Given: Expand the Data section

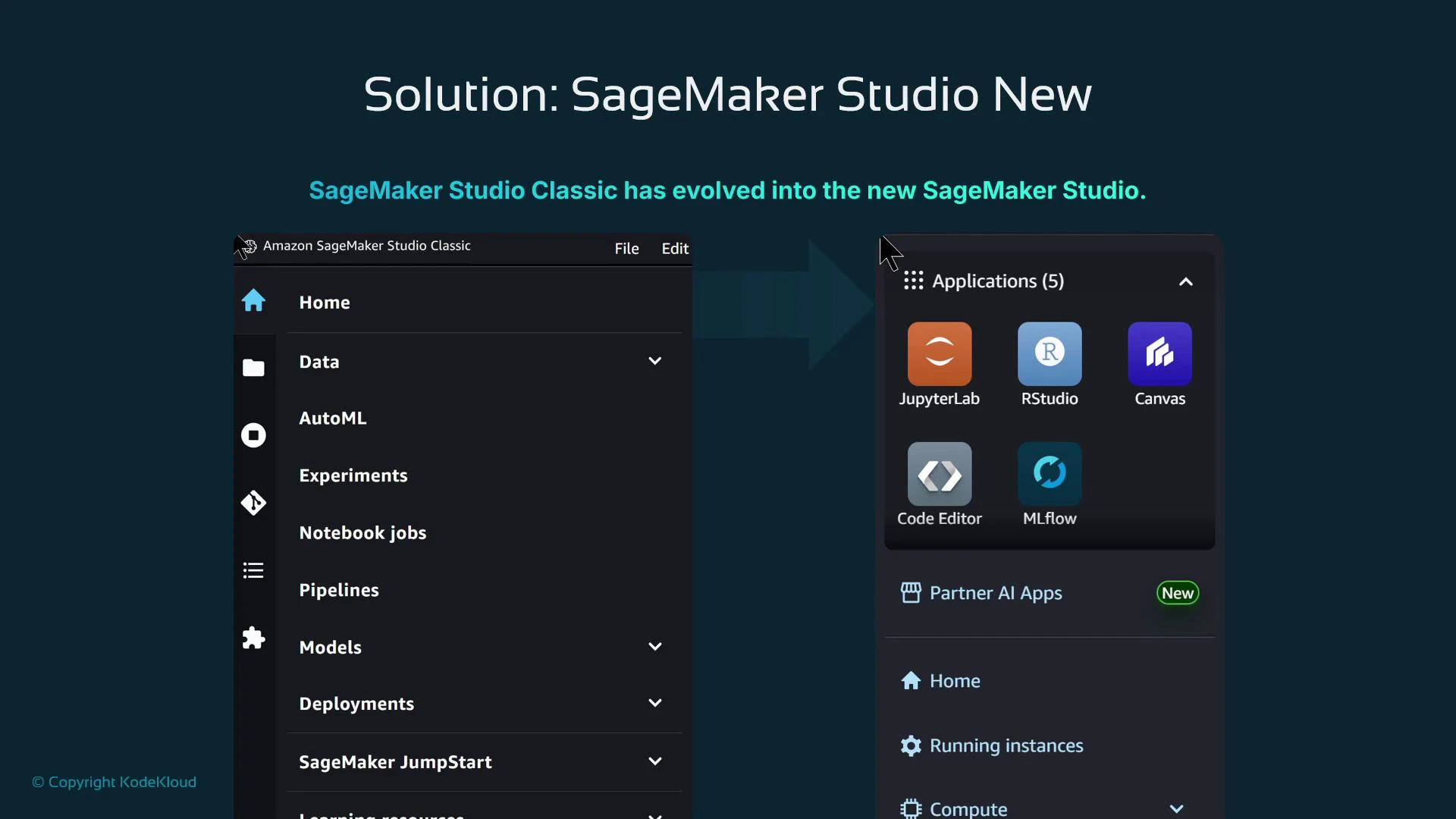Looking at the screenshot, I should tap(654, 360).
